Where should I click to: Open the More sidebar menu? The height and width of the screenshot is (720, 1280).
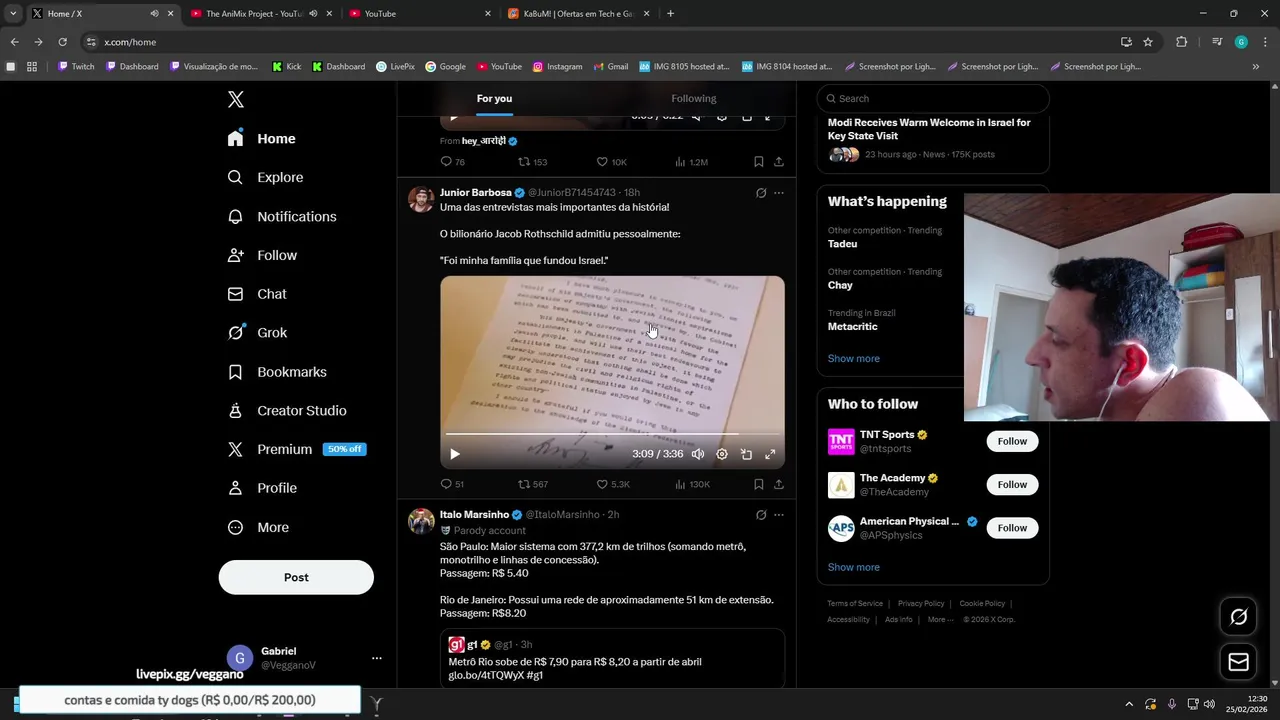(258, 527)
